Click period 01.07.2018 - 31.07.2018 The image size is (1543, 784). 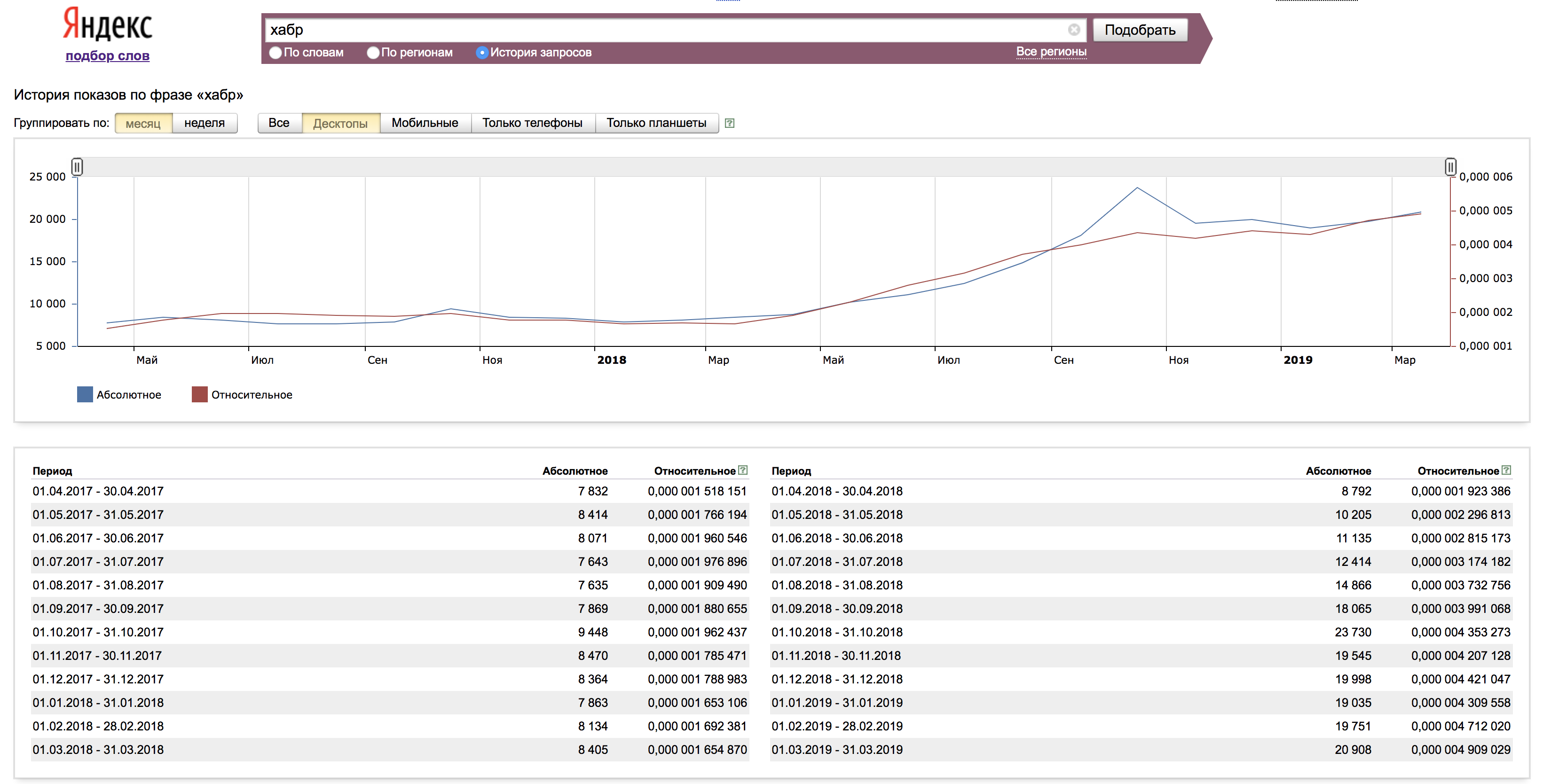coord(837,562)
